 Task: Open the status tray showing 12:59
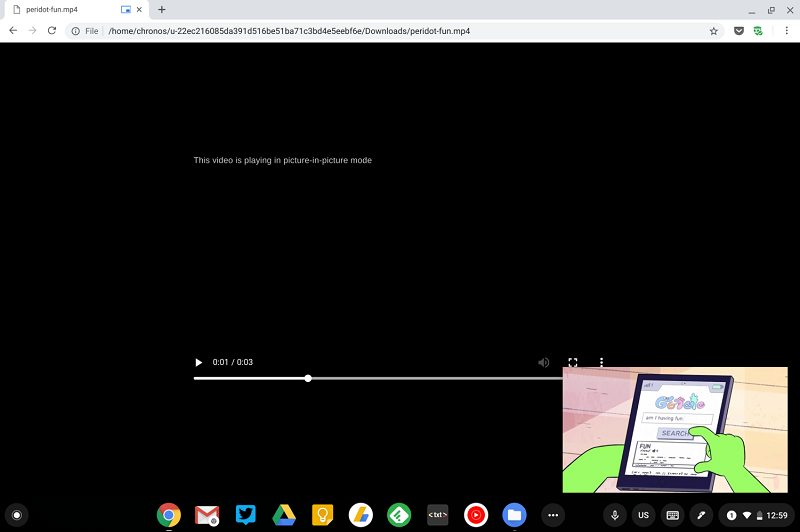[757, 515]
